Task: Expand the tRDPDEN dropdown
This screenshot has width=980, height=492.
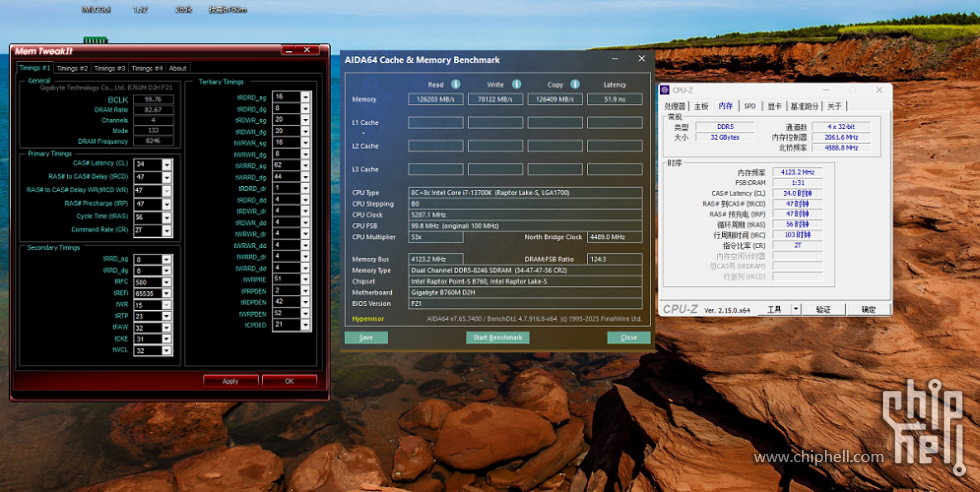Action: tap(305, 302)
